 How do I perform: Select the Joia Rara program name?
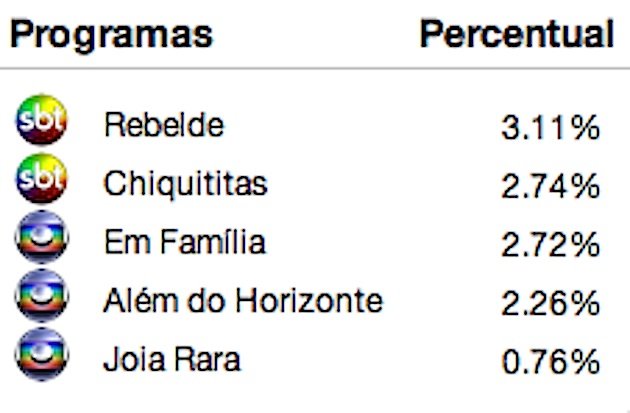tap(172, 360)
